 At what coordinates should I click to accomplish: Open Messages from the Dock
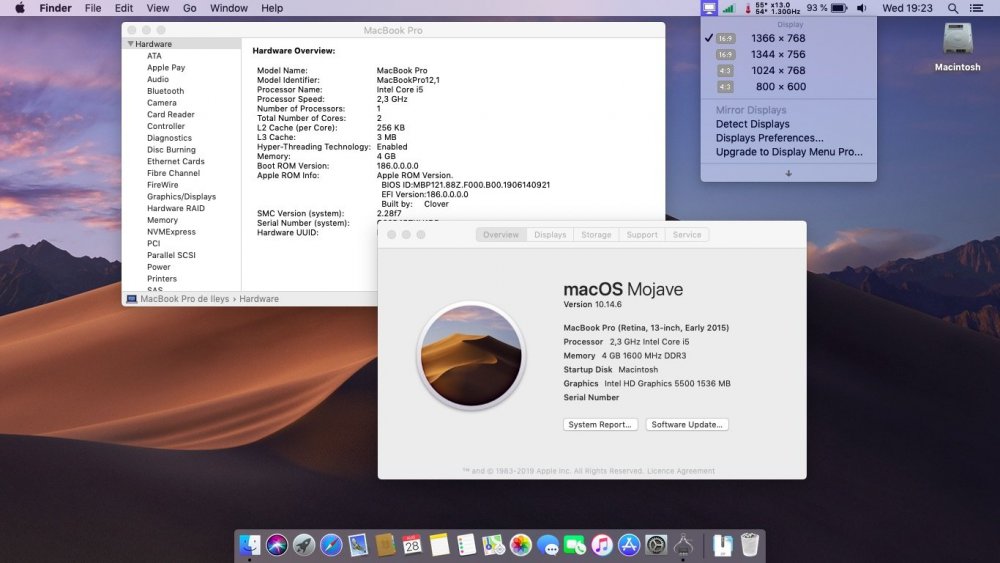(x=548, y=545)
